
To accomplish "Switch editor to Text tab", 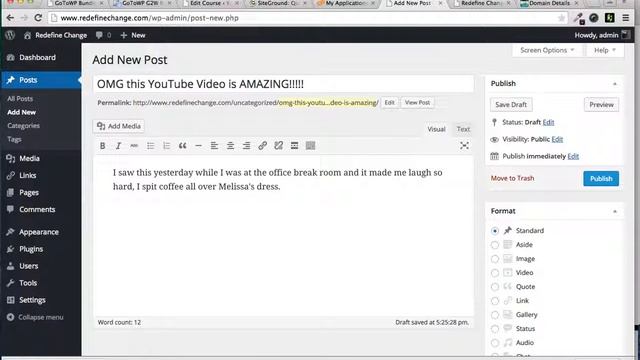I will click(x=463, y=129).
